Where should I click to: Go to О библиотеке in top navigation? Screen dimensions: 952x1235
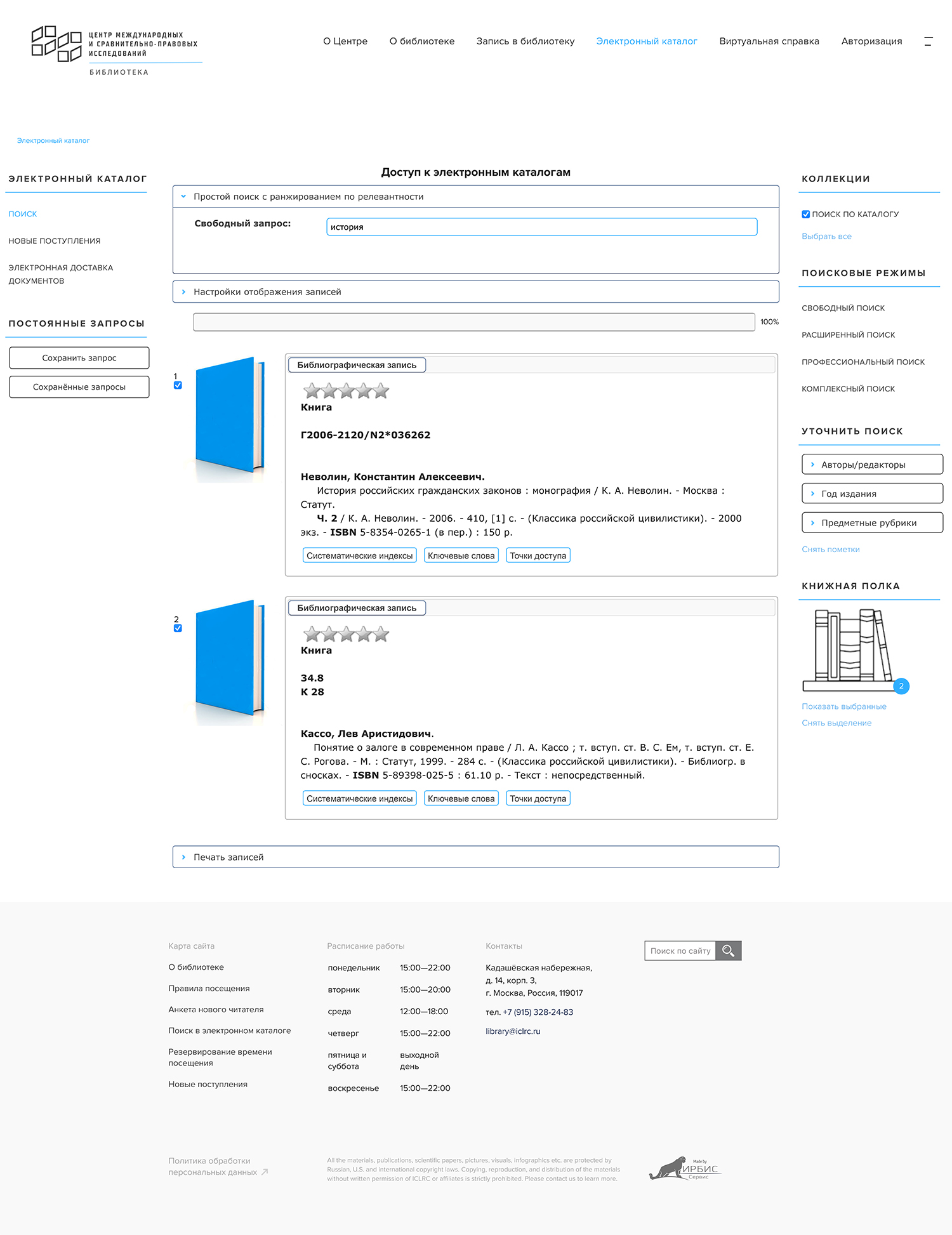pyautogui.click(x=421, y=41)
